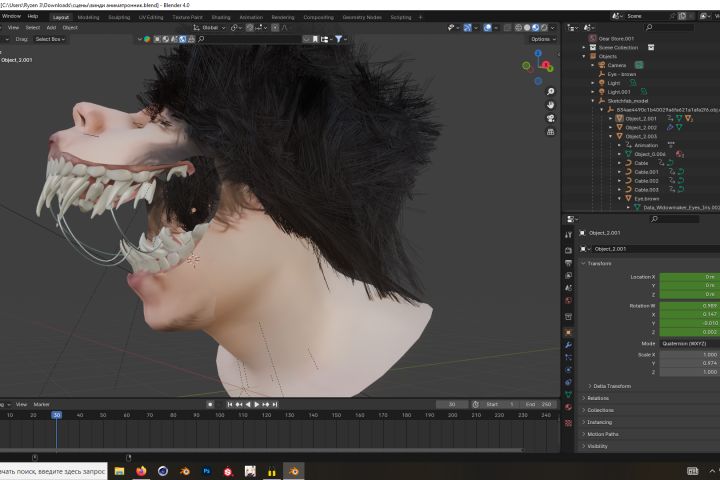This screenshot has width=720, height=480.
Task: Open the Help menu
Action: [33, 17]
